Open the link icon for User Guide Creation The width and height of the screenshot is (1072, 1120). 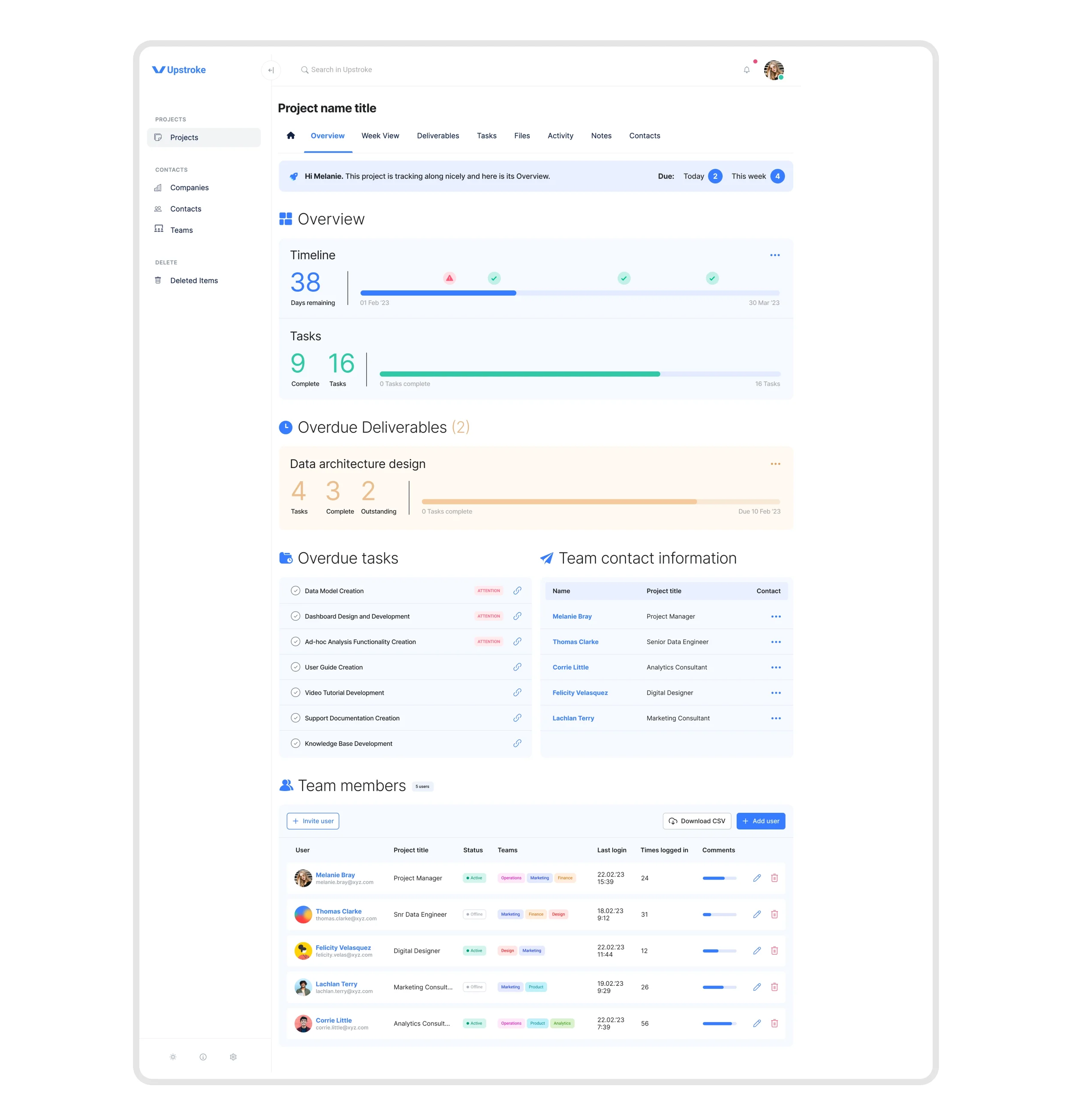click(517, 667)
